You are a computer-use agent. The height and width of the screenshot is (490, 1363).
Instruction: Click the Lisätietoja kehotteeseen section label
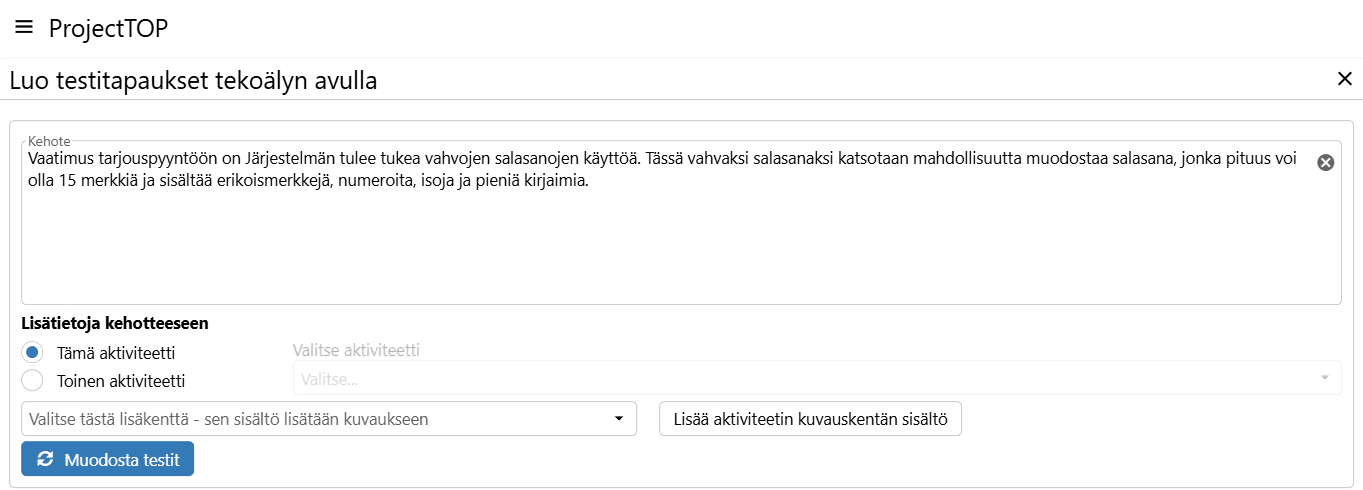click(115, 323)
